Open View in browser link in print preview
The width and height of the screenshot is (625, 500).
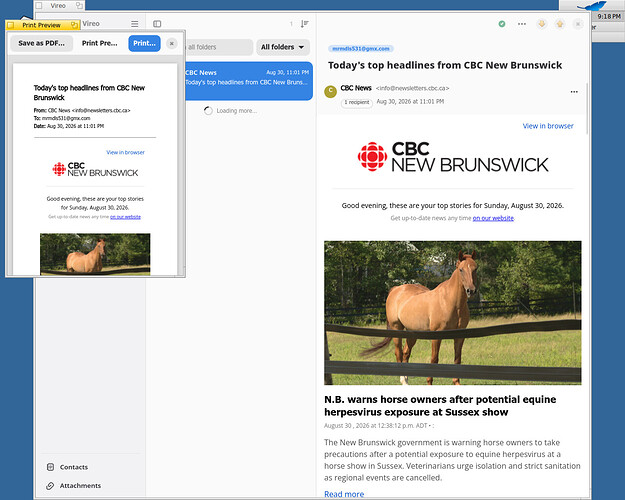tap(126, 152)
